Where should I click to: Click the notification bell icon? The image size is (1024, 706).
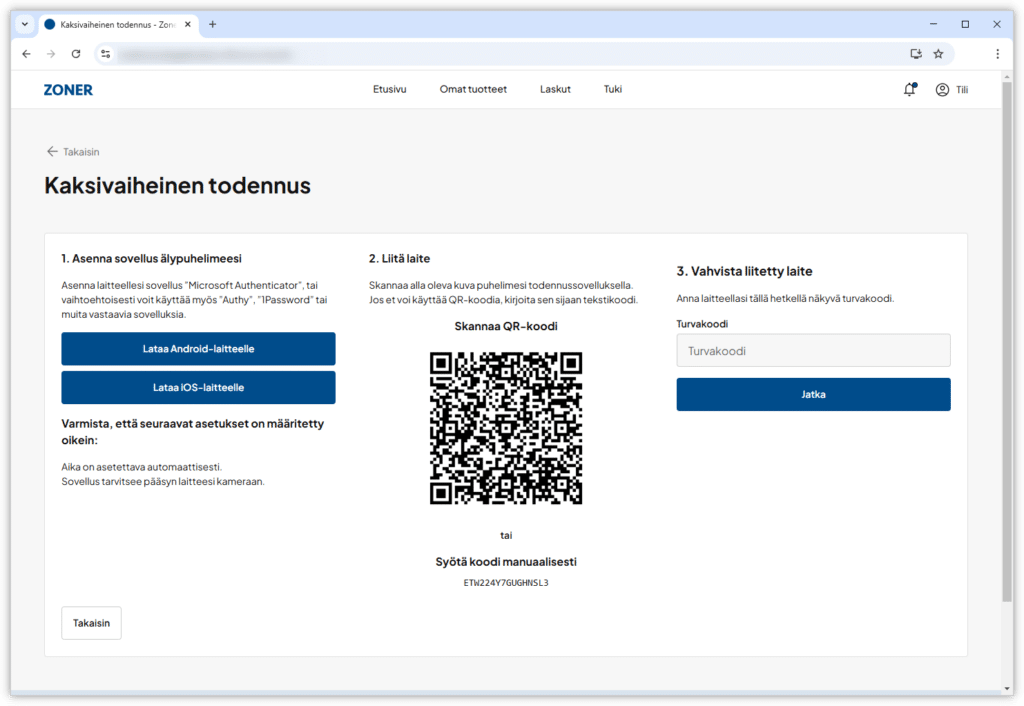[909, 89]
